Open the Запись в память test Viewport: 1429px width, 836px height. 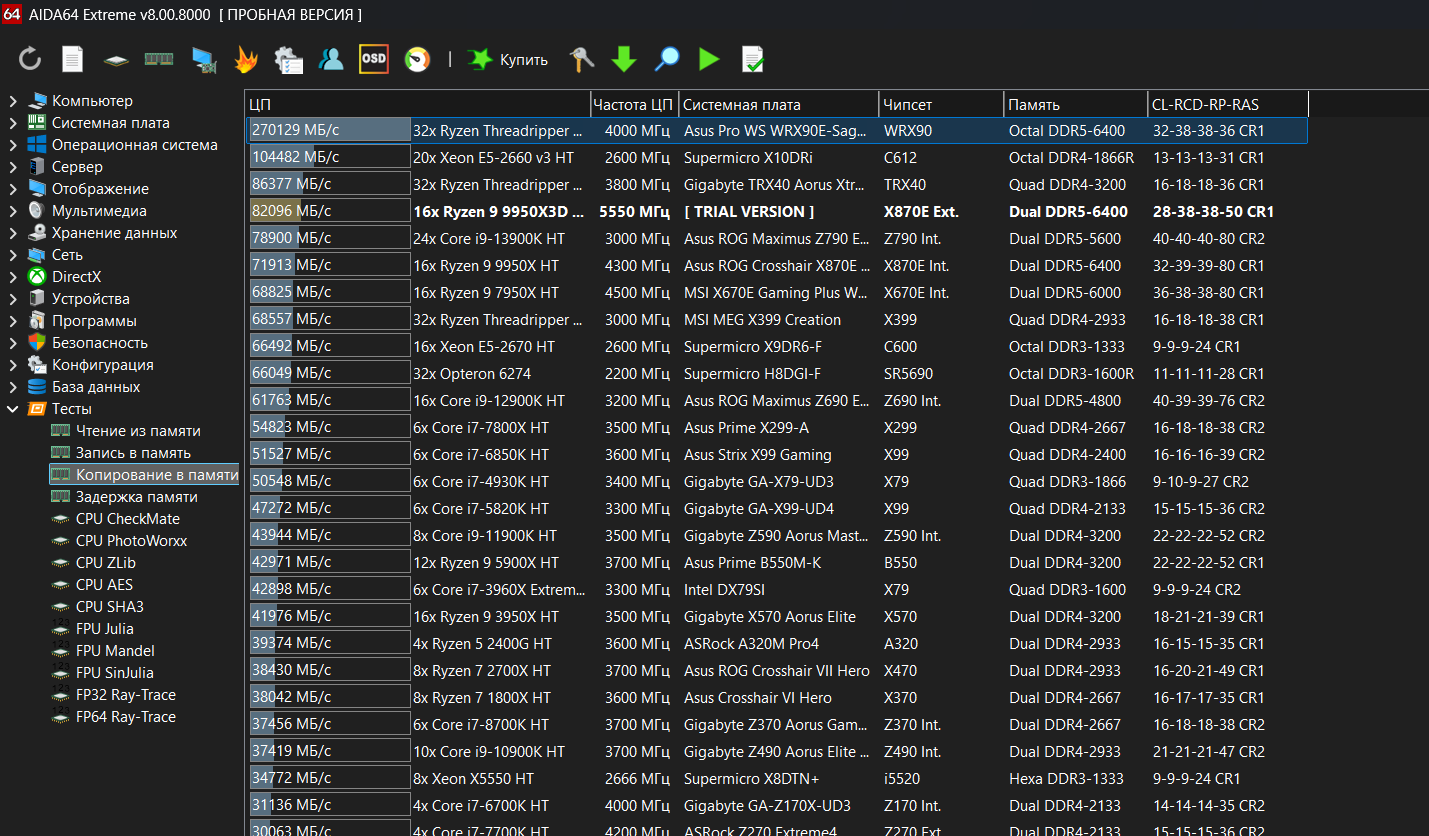133,453
